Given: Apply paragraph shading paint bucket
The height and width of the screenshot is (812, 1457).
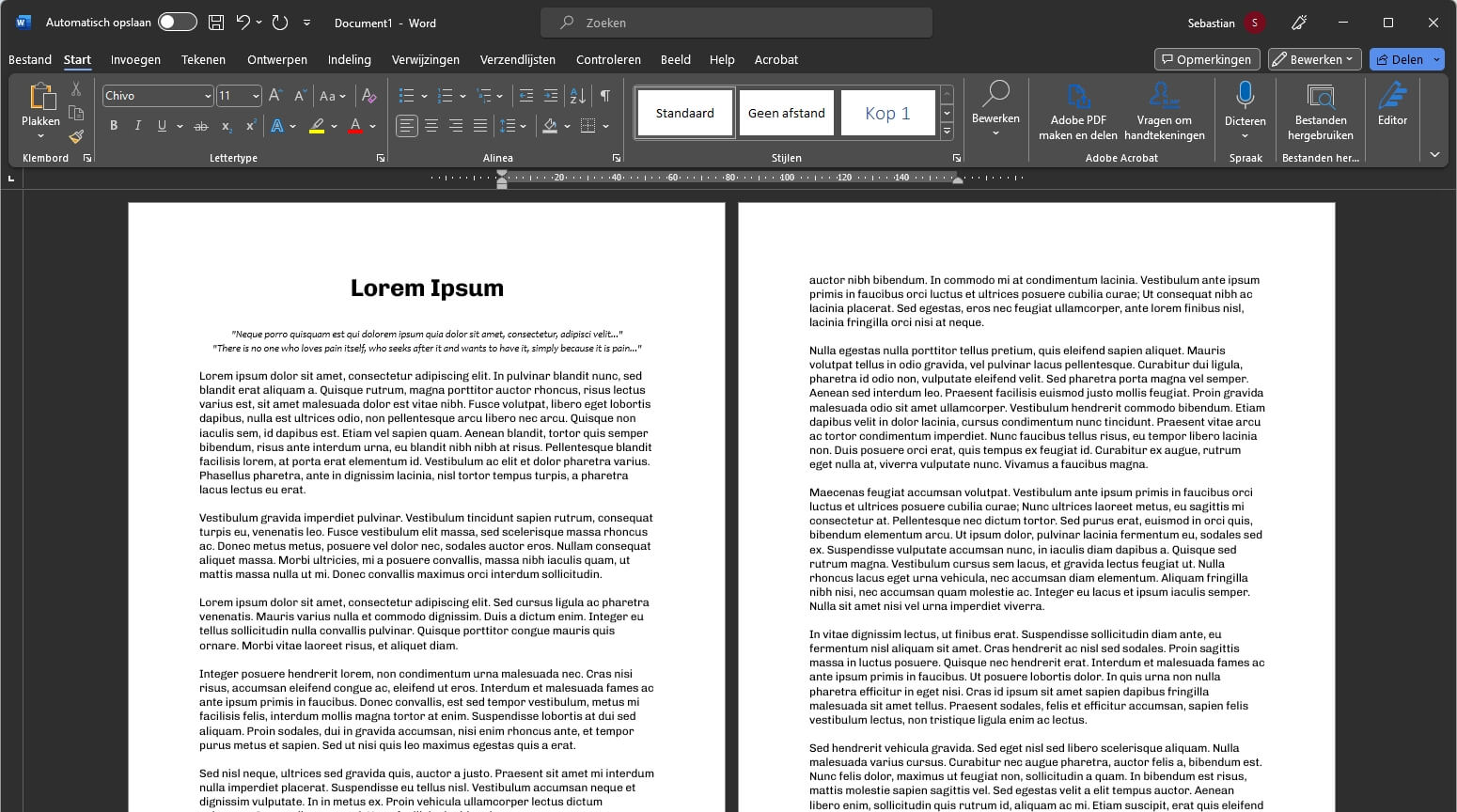Looking at the screenshot, I should pyautogui.click(x=551, y=126).
